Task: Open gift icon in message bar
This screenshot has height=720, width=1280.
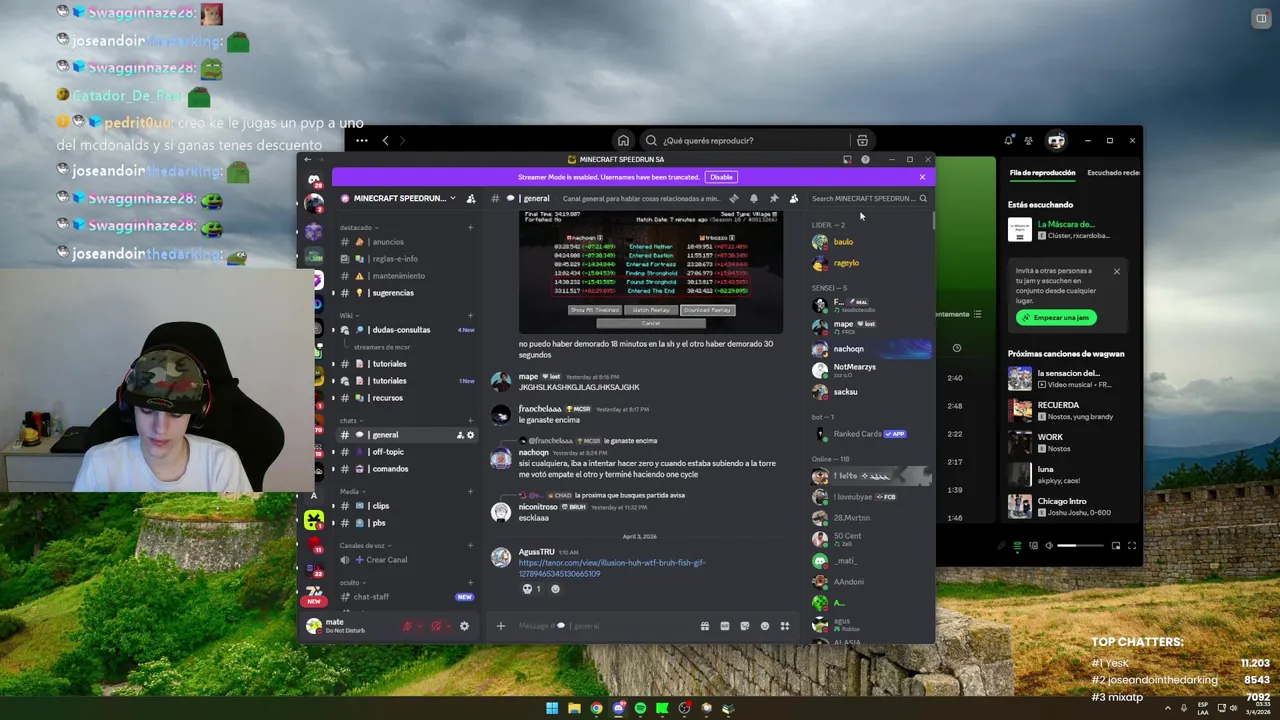Action: point(705,626)
